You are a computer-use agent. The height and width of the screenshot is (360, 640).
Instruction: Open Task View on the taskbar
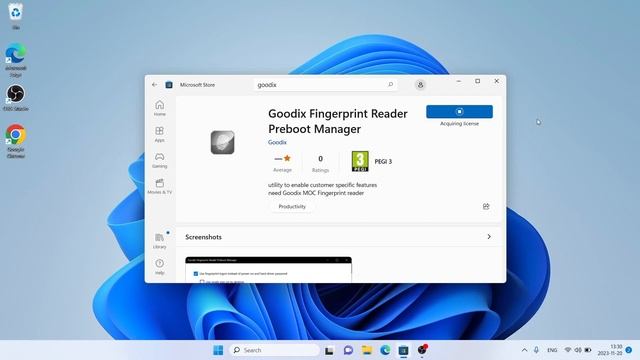tap(329, 350)
